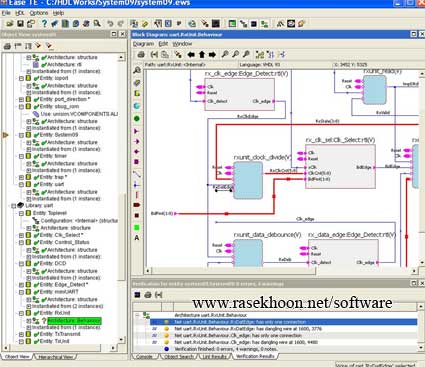Expand the Entity: trap node
The width and height of the screenshot is (425, 367).
[21, 177]
